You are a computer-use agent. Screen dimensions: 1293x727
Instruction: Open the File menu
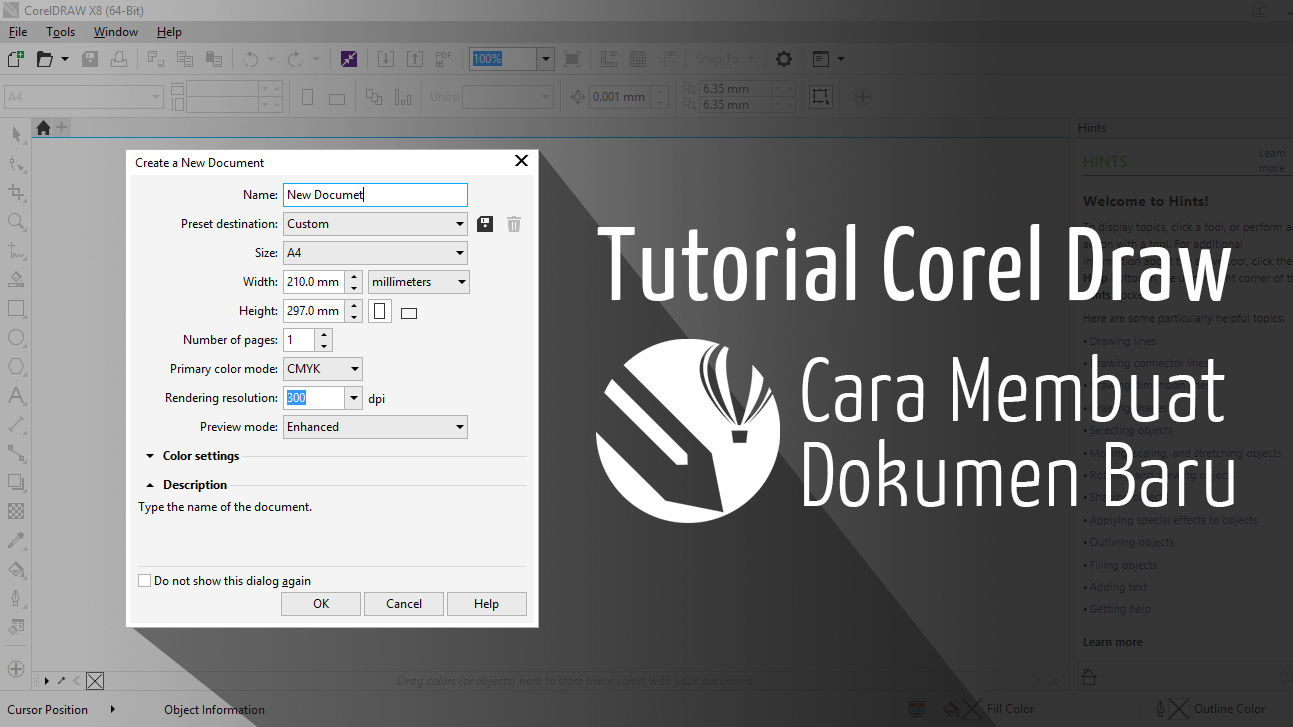click(18, 32)
